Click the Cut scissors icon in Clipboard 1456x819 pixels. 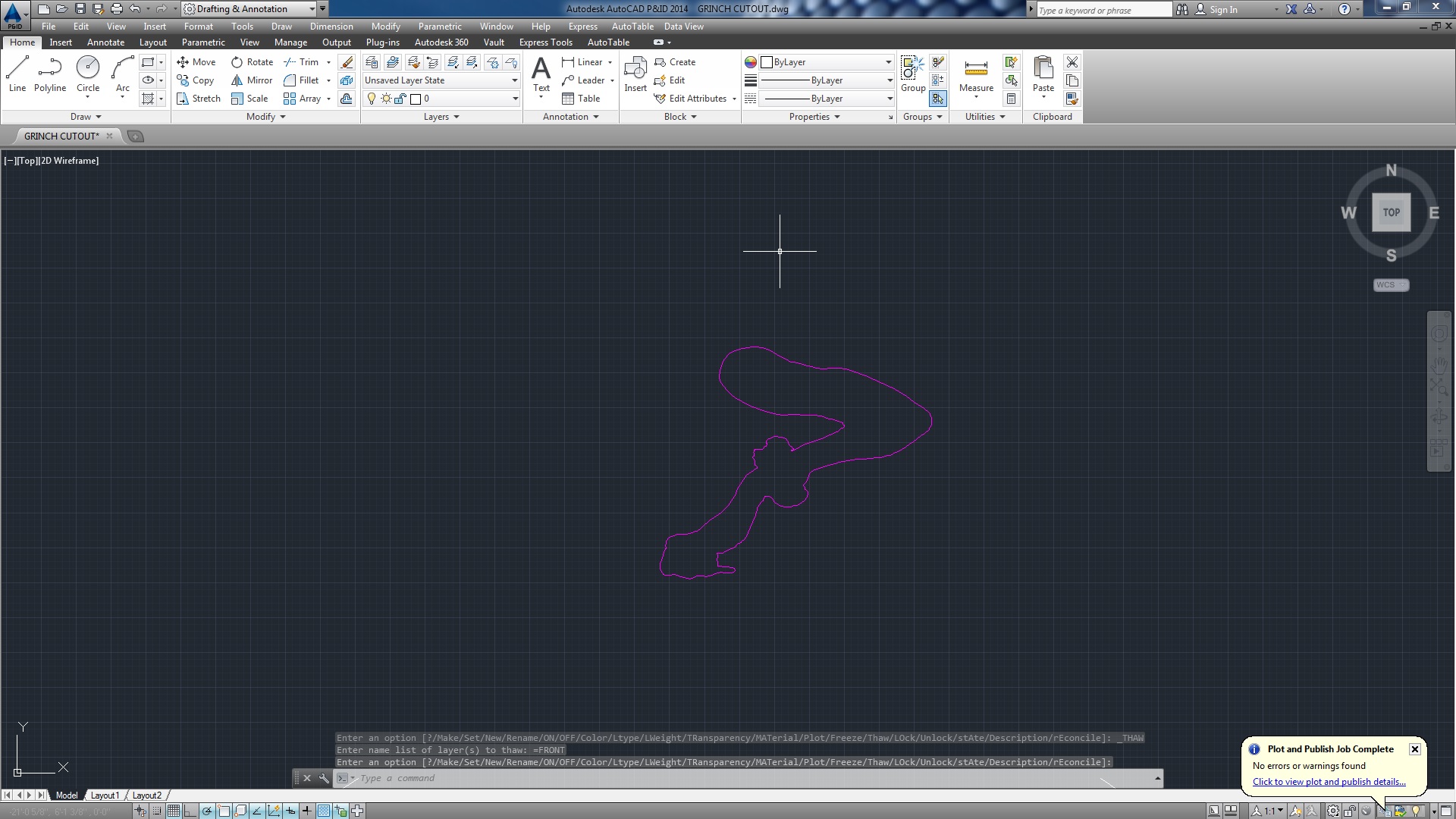click(1072, 62)
